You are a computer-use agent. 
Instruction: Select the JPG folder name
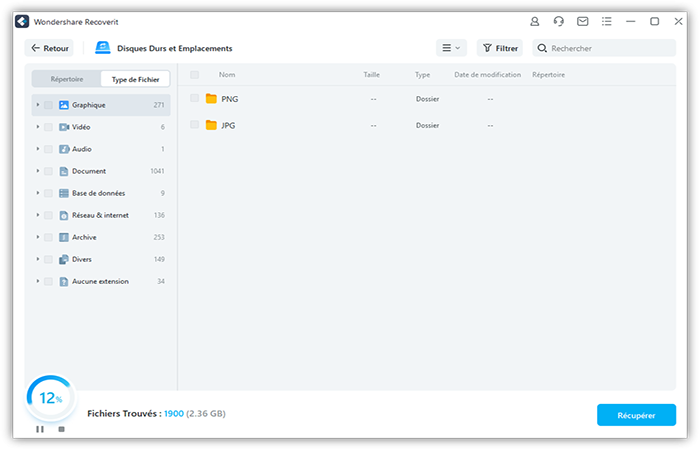pos(228,125)
